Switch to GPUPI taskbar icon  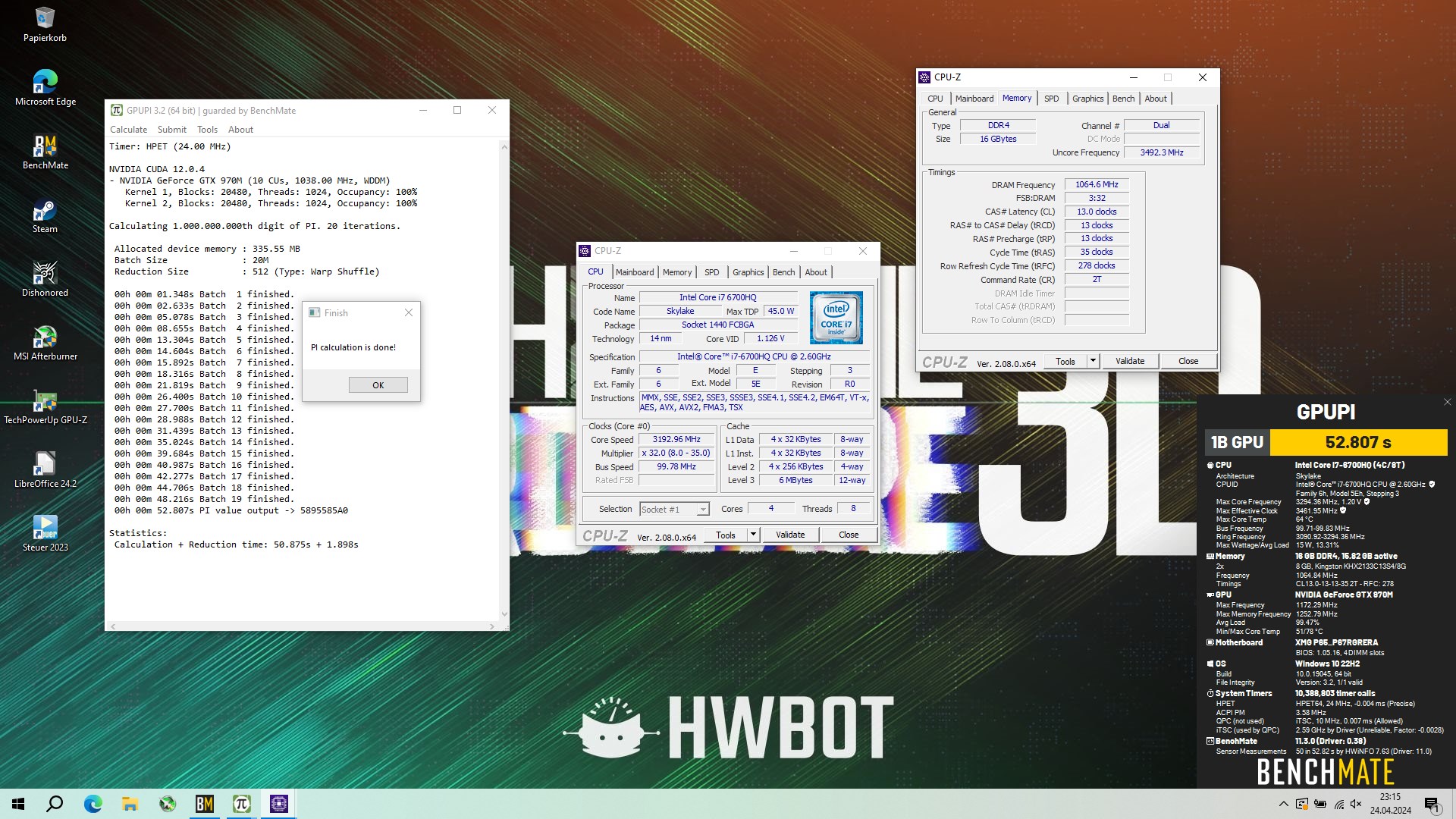click(x=241, y=804)
